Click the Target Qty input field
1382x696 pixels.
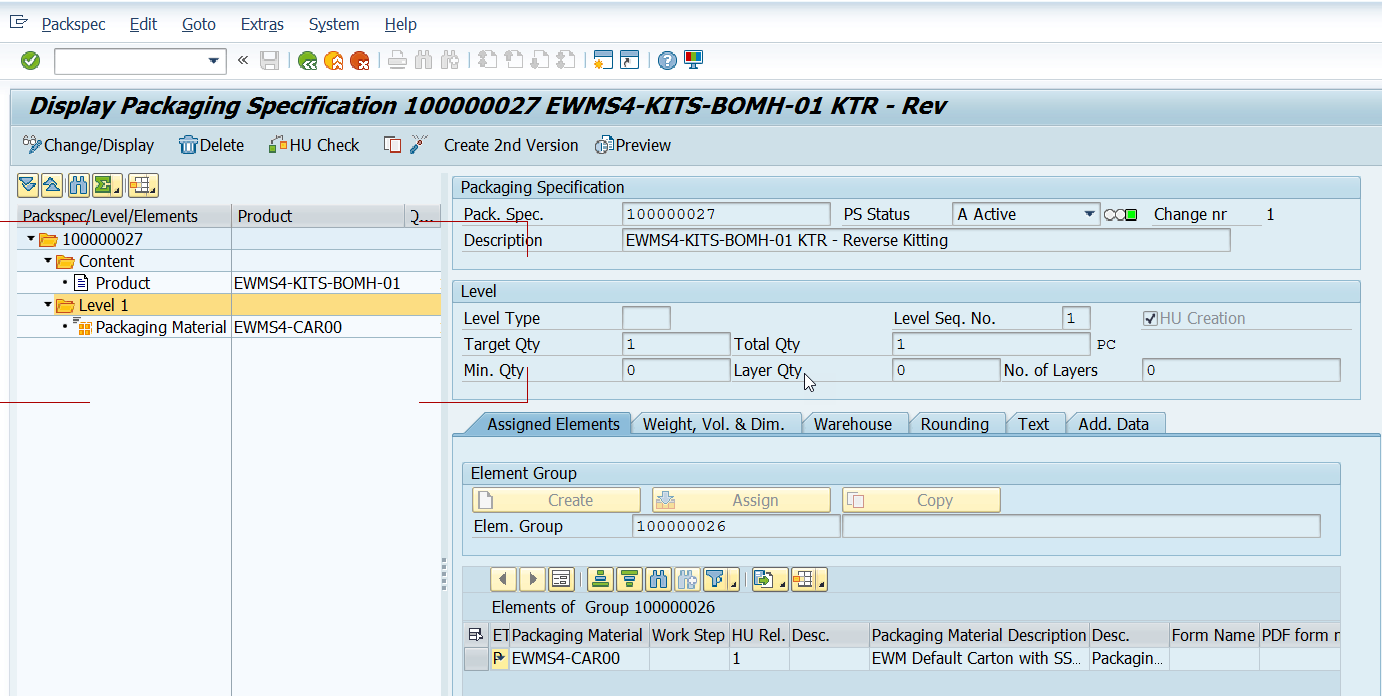click(676, 344)
